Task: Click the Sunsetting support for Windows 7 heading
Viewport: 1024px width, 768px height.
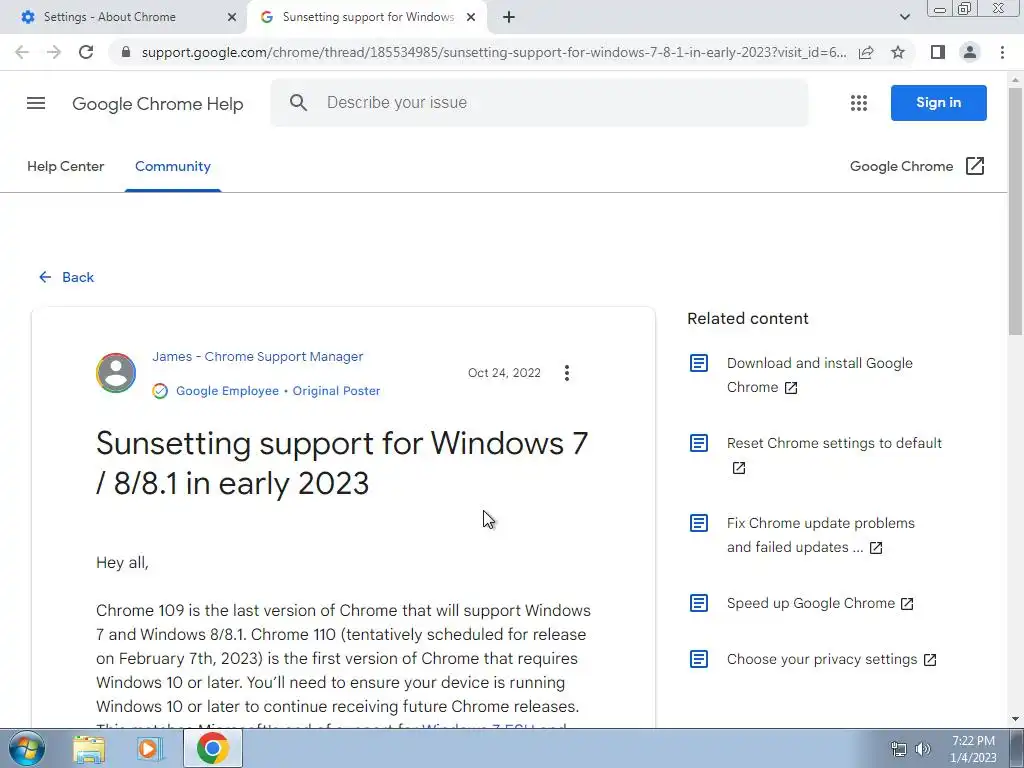Action: (342, 463)
